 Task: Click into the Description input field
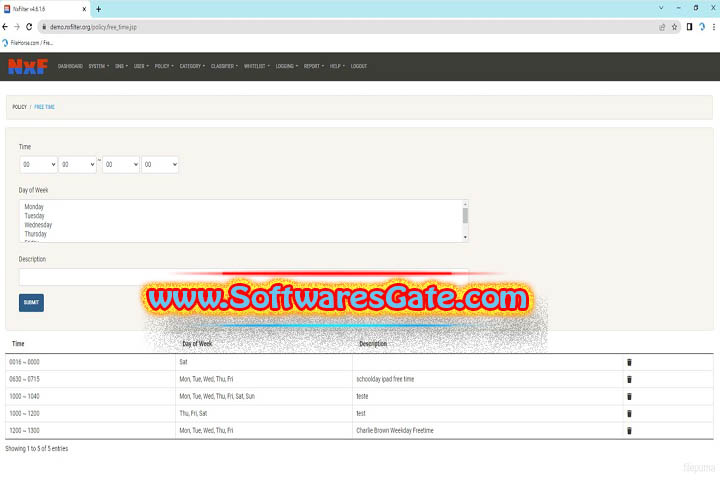[x=243, y=277]
